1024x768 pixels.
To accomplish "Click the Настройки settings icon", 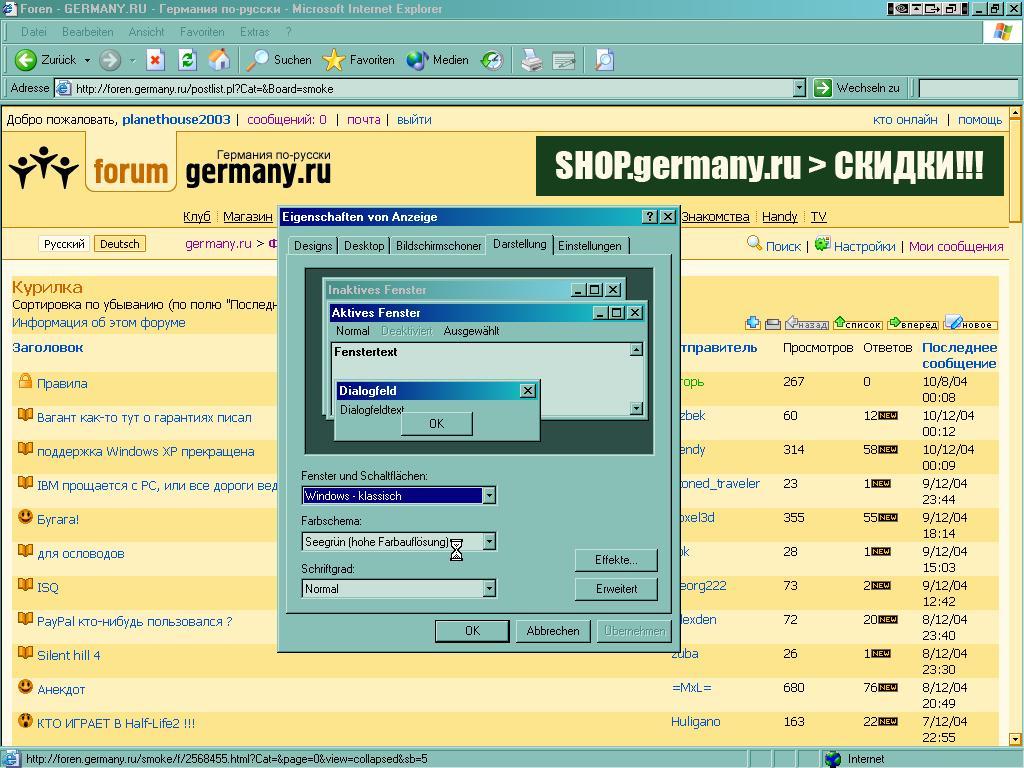I will [823, 244].
